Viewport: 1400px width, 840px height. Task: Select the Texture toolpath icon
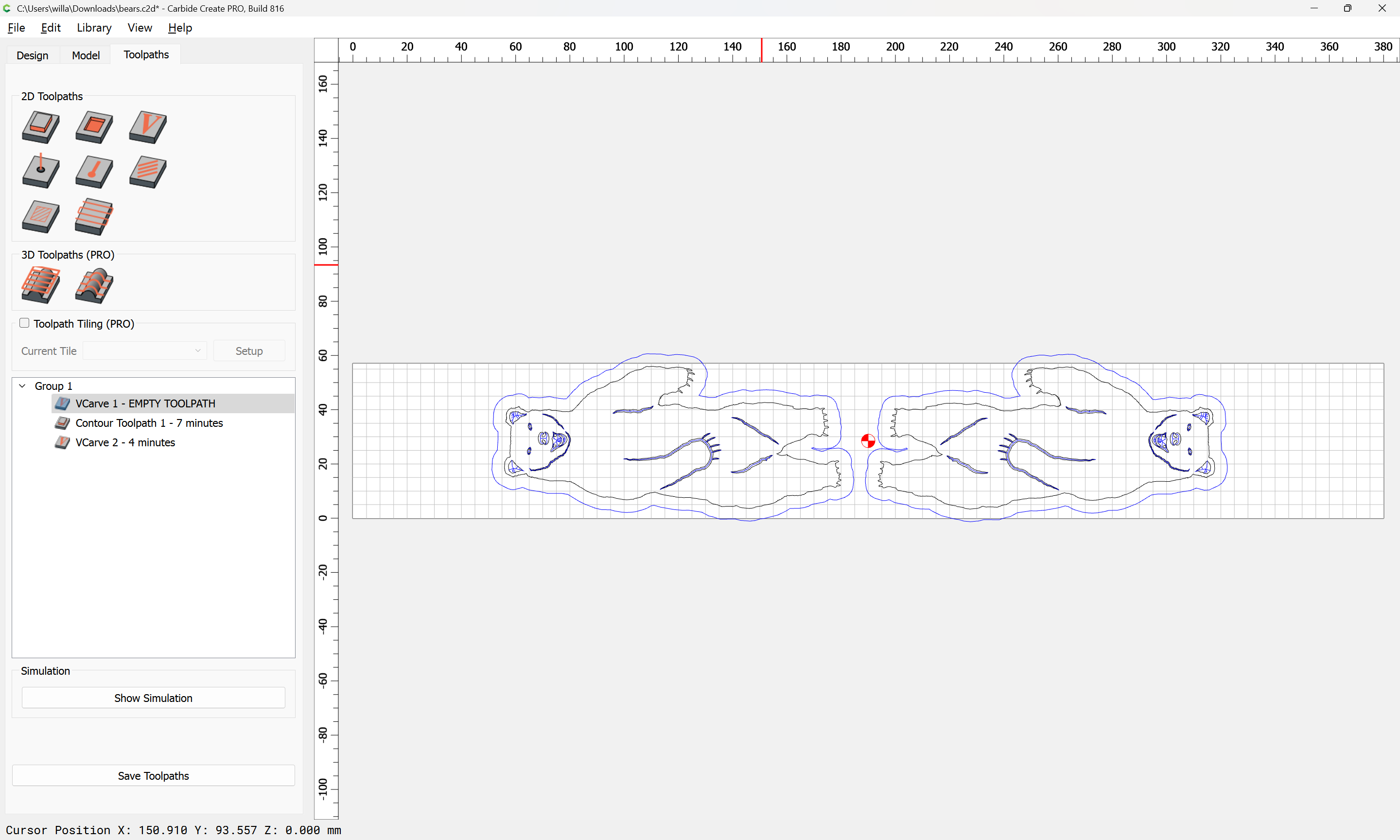(x=148, y=172)
